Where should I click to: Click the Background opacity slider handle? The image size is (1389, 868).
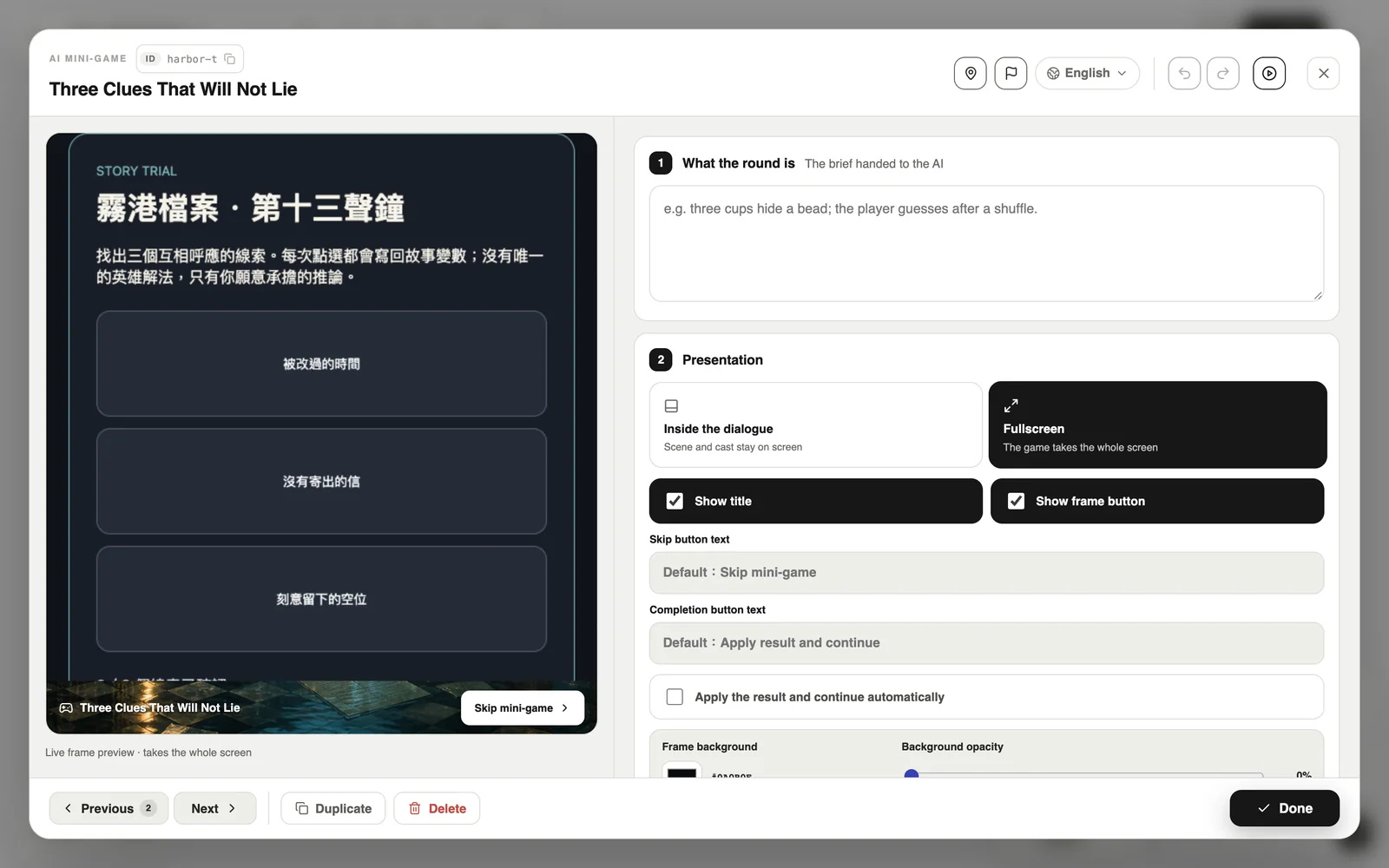point(912,774)
